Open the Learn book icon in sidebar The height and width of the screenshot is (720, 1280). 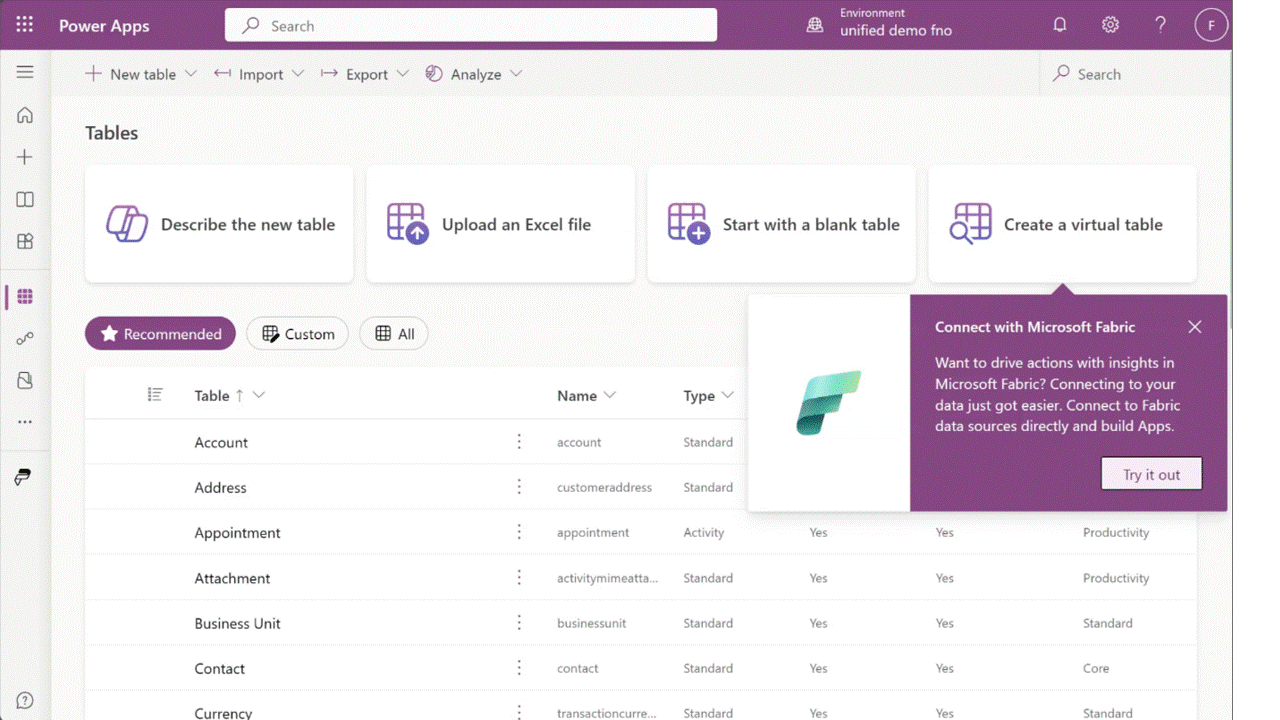tap(24, 199)
